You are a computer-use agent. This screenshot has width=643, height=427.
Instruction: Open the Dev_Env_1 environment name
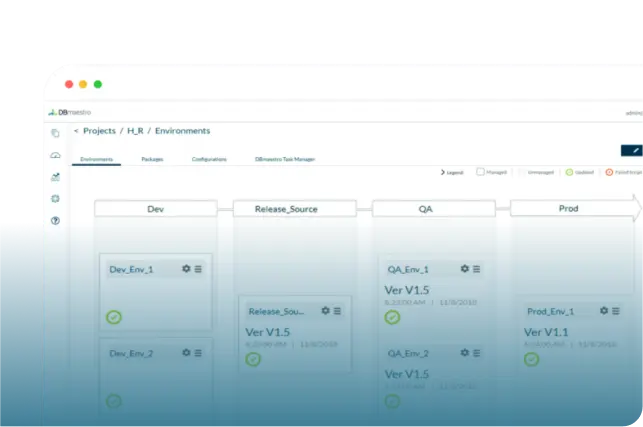point(131,269)
